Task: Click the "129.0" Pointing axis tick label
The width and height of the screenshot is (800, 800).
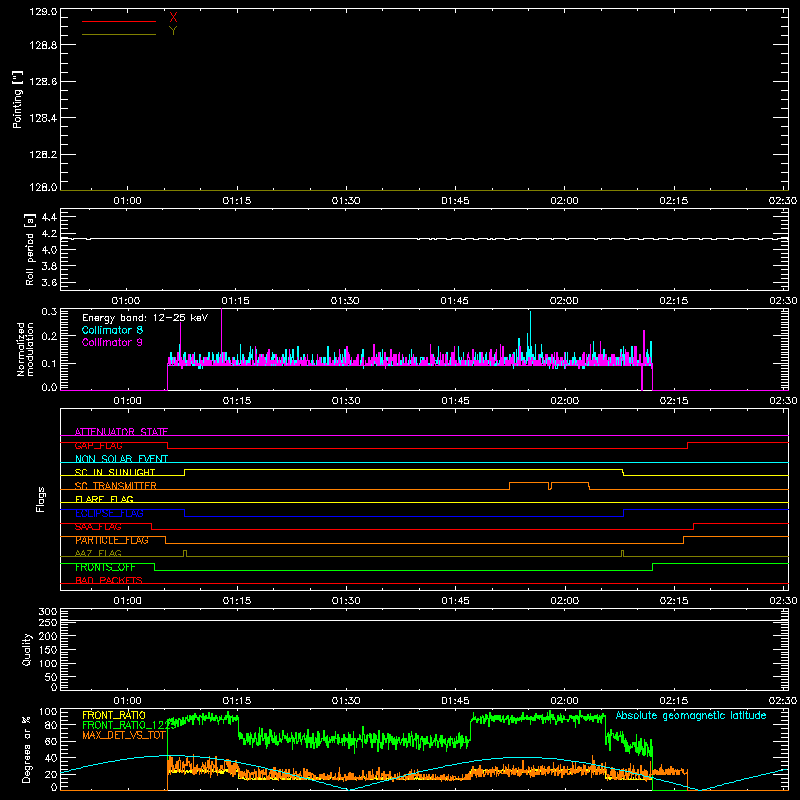Action: [x=43, y=11]
